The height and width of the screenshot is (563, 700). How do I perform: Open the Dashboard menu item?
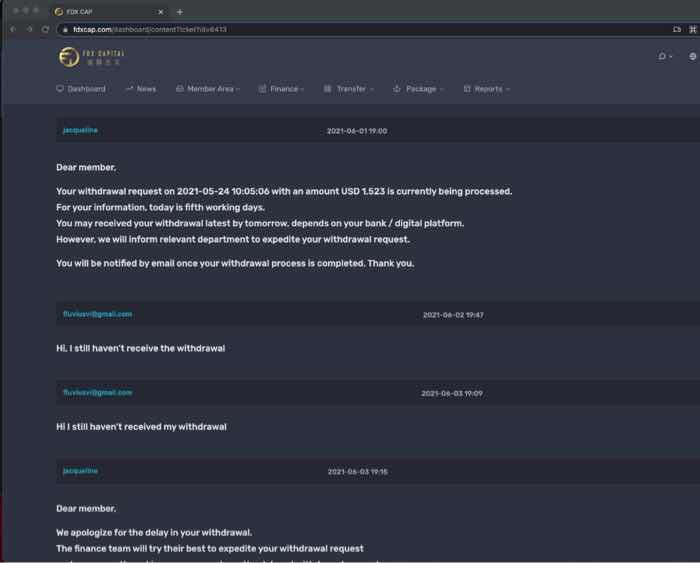81,89
